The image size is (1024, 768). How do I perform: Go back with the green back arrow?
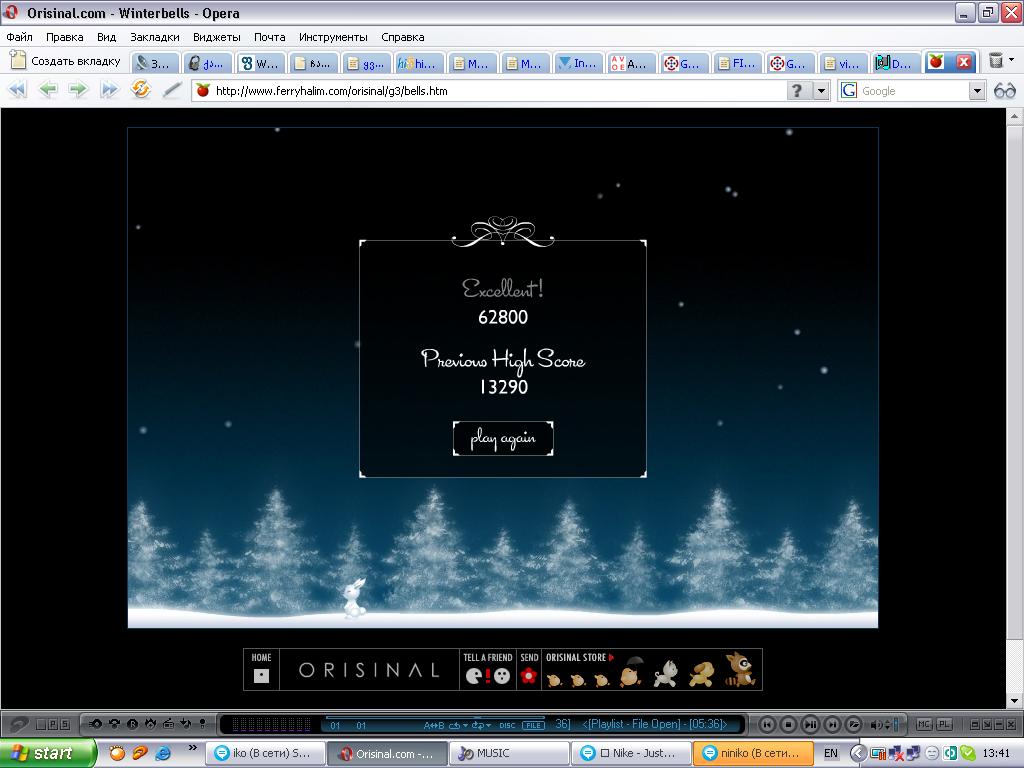coord(48,89)
